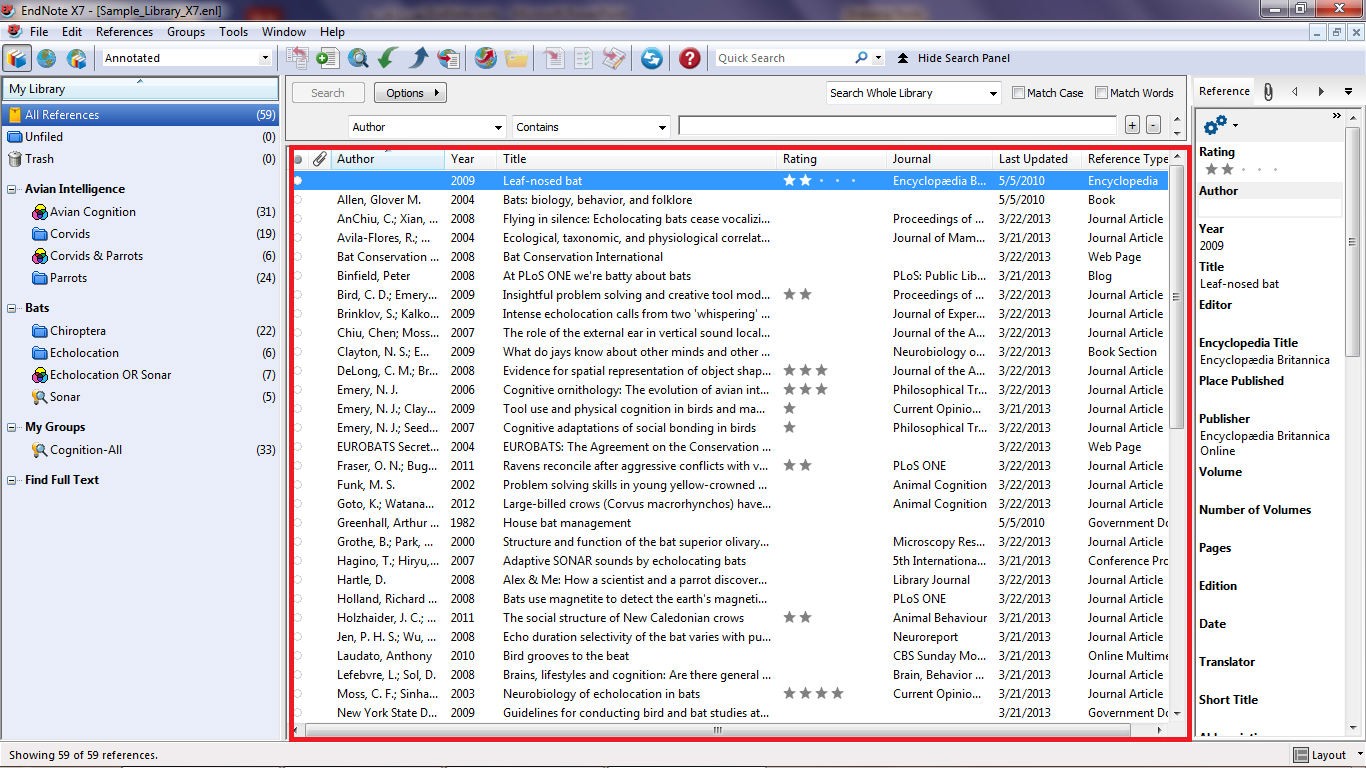Click the Search button
This screenshot has width=1366, height=768.
(327, 93)
